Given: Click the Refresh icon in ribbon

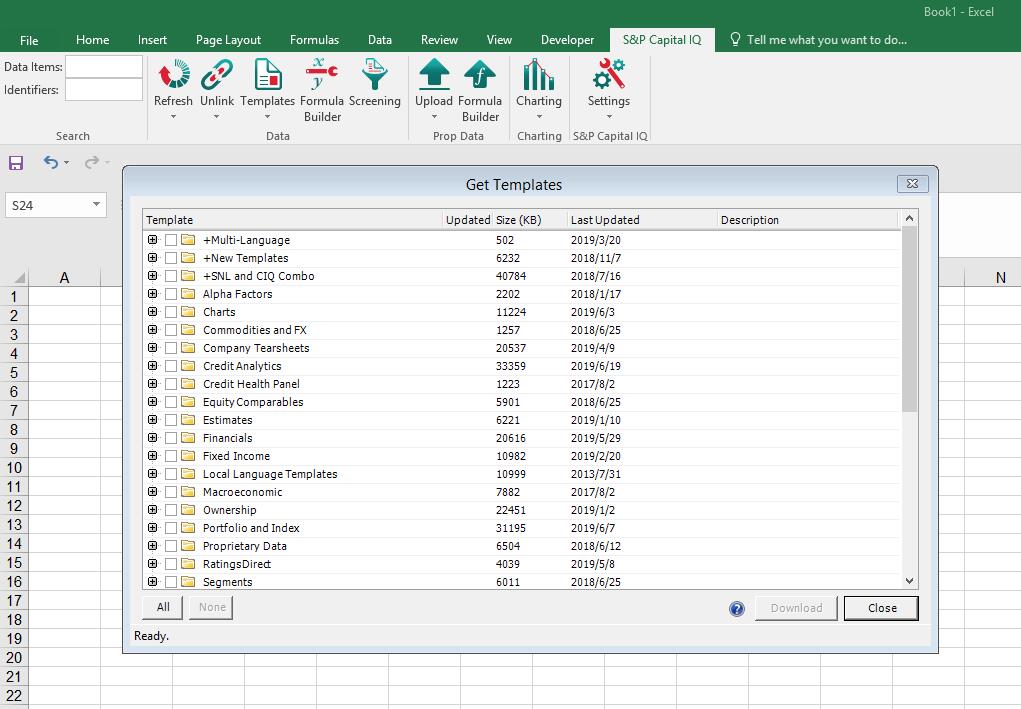Looking at the screenshot, I should [173, 76].
